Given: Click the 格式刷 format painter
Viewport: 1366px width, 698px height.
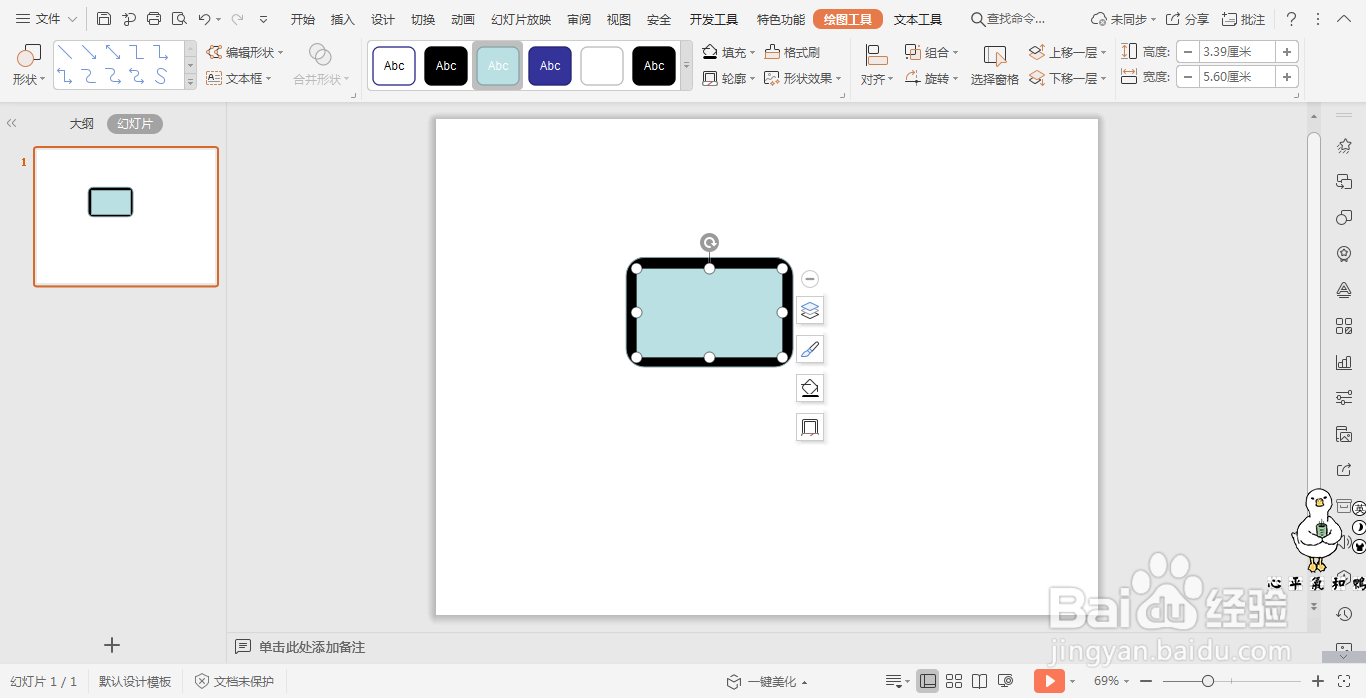Looking at the screenshot, I should (792, 52).
